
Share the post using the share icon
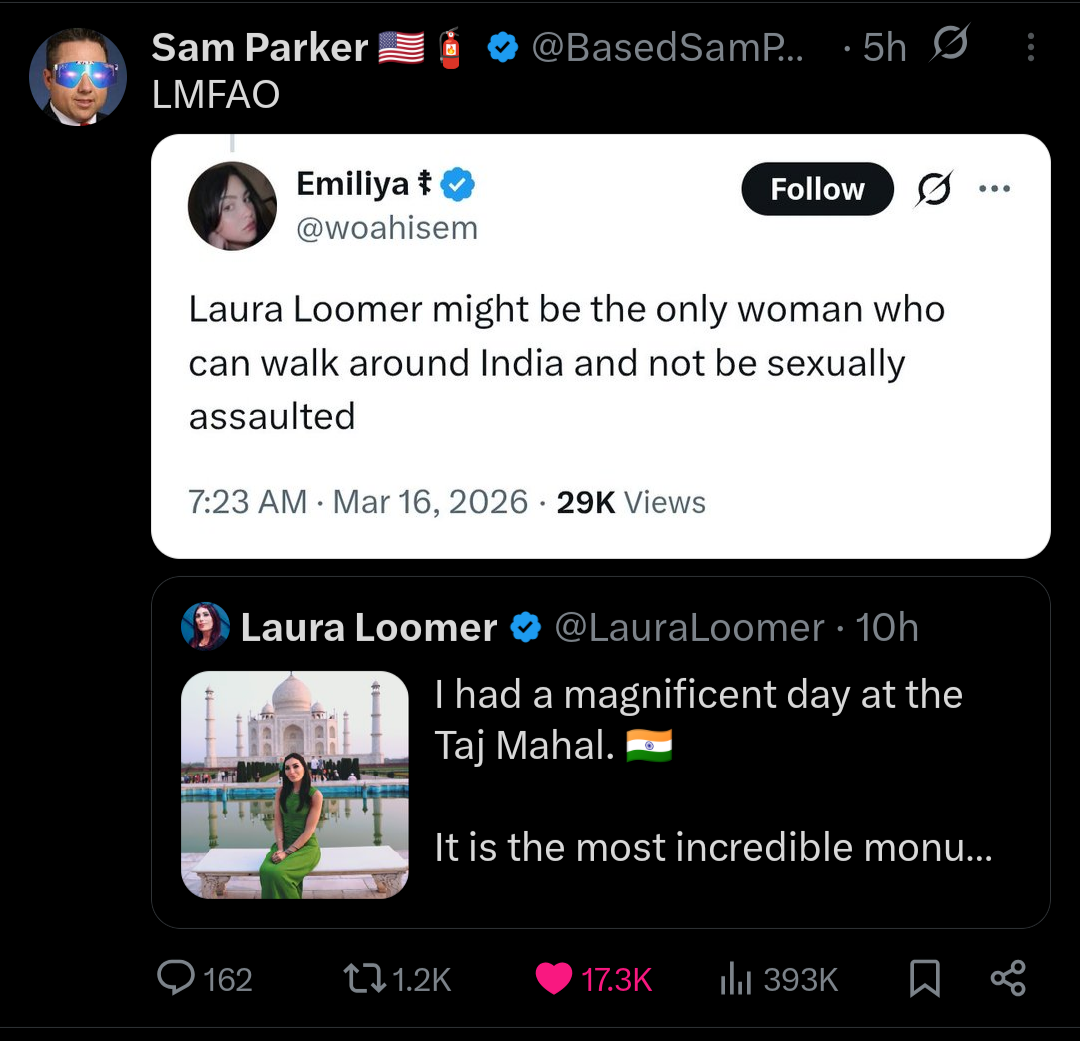[x=1008, y=979]
